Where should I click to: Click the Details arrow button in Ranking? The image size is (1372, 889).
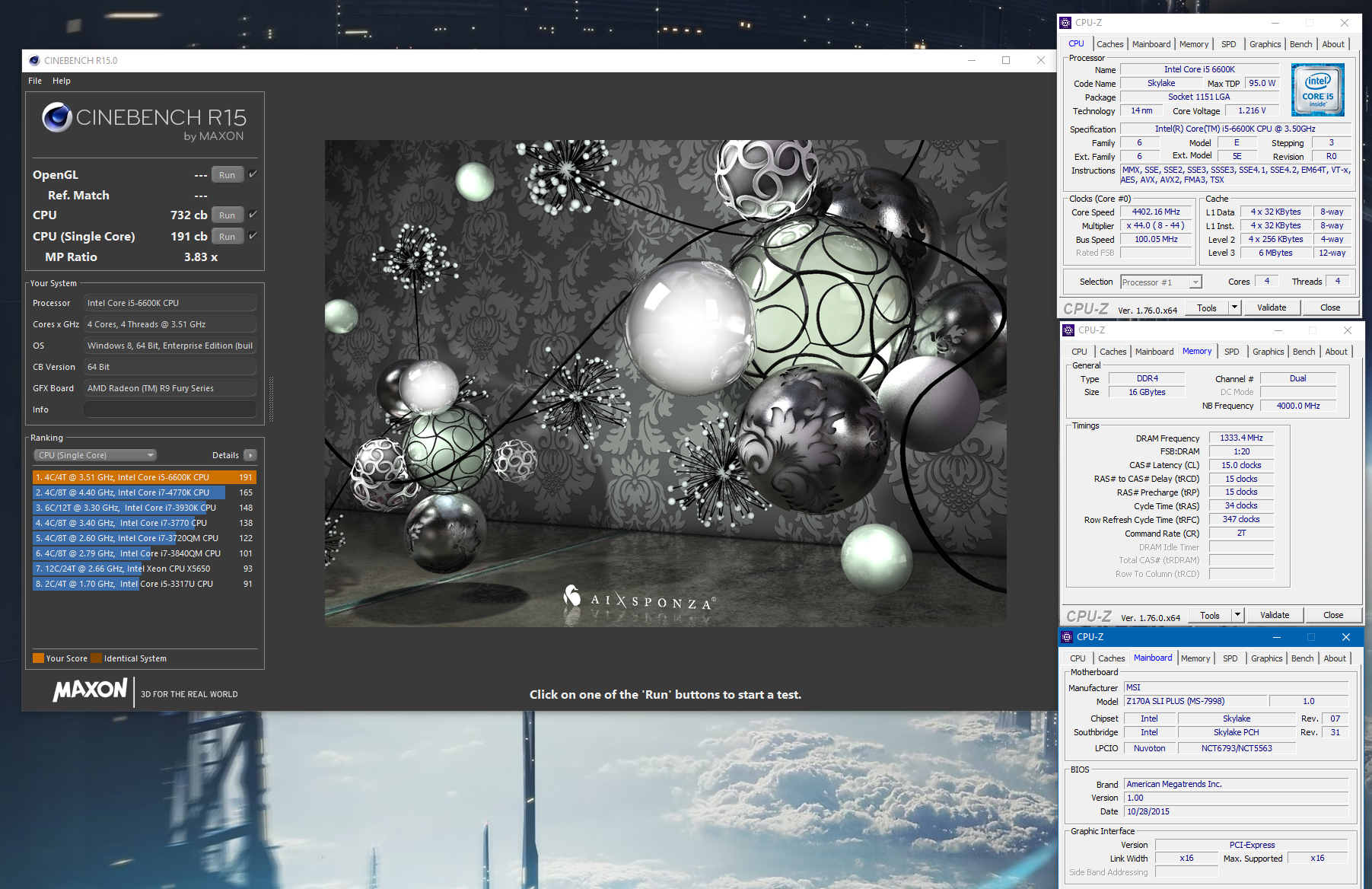pyautogui.click(x=250, y=455)
